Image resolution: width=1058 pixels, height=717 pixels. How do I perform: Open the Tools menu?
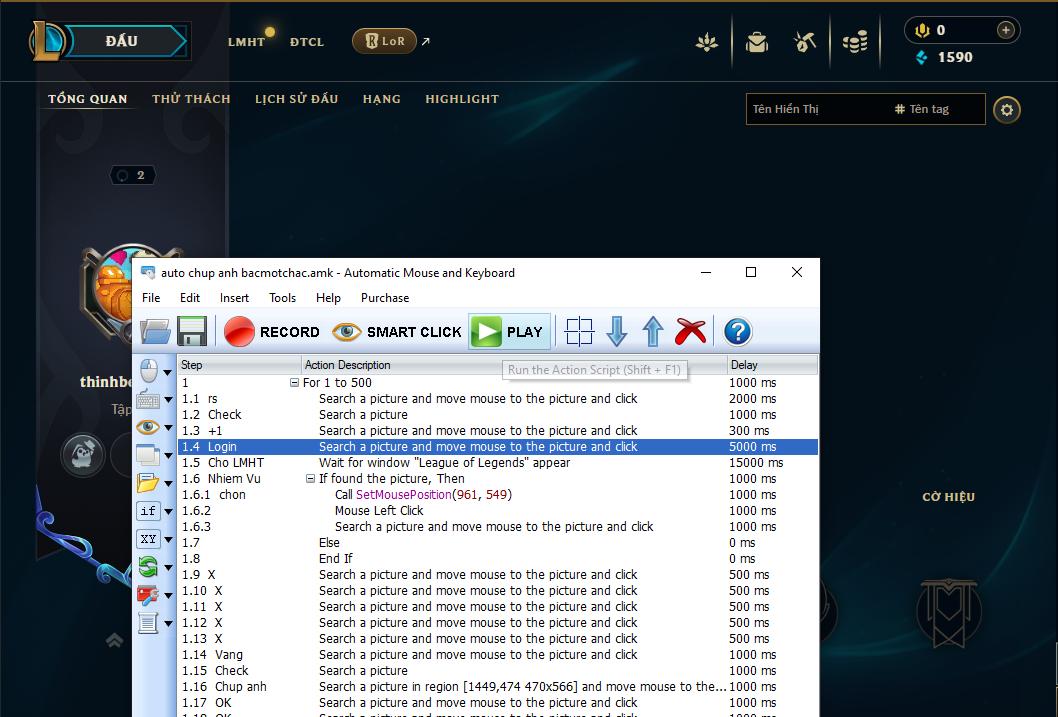pos(282,297)
